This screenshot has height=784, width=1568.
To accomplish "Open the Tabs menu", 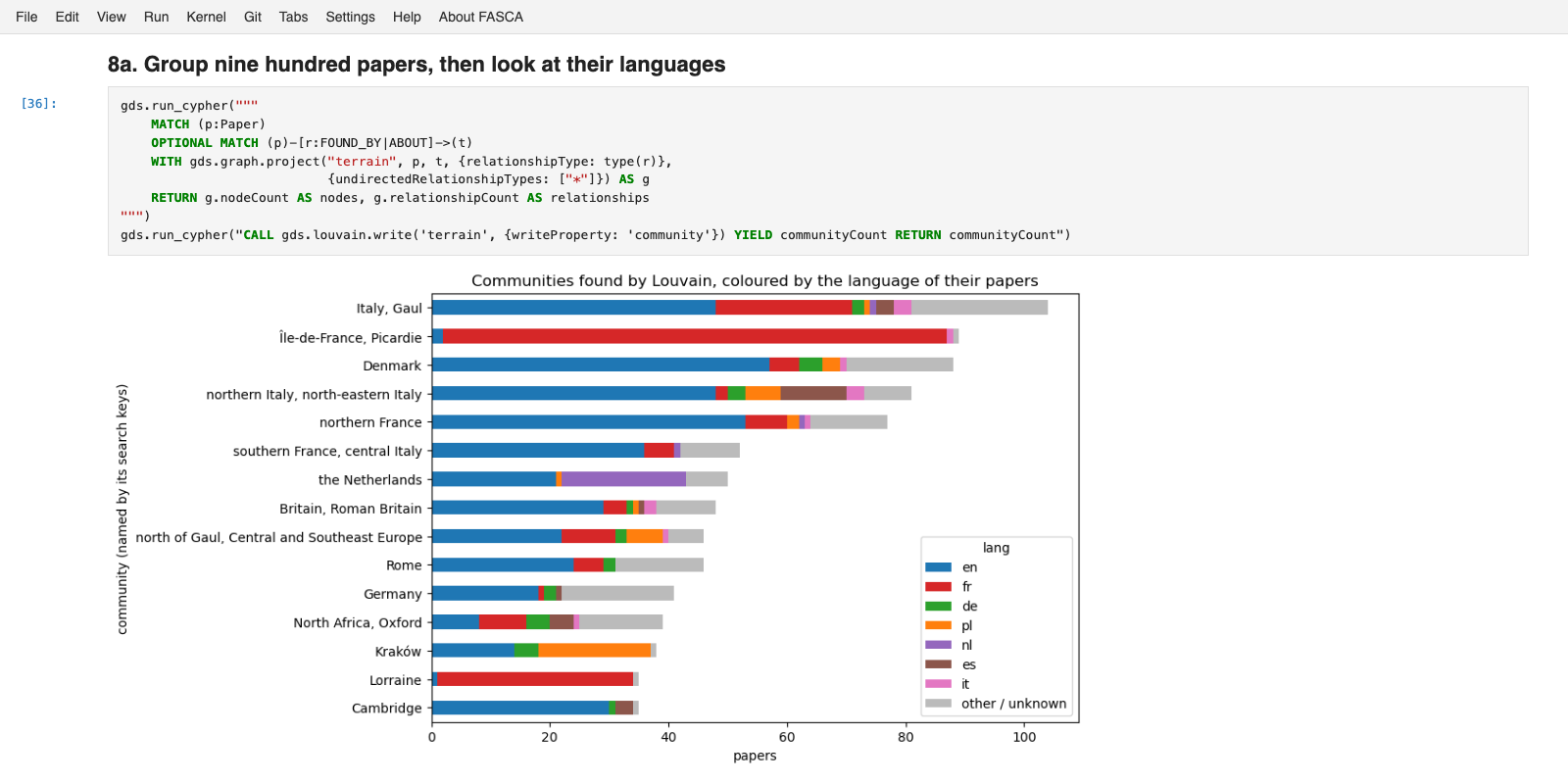I will 293,17.
